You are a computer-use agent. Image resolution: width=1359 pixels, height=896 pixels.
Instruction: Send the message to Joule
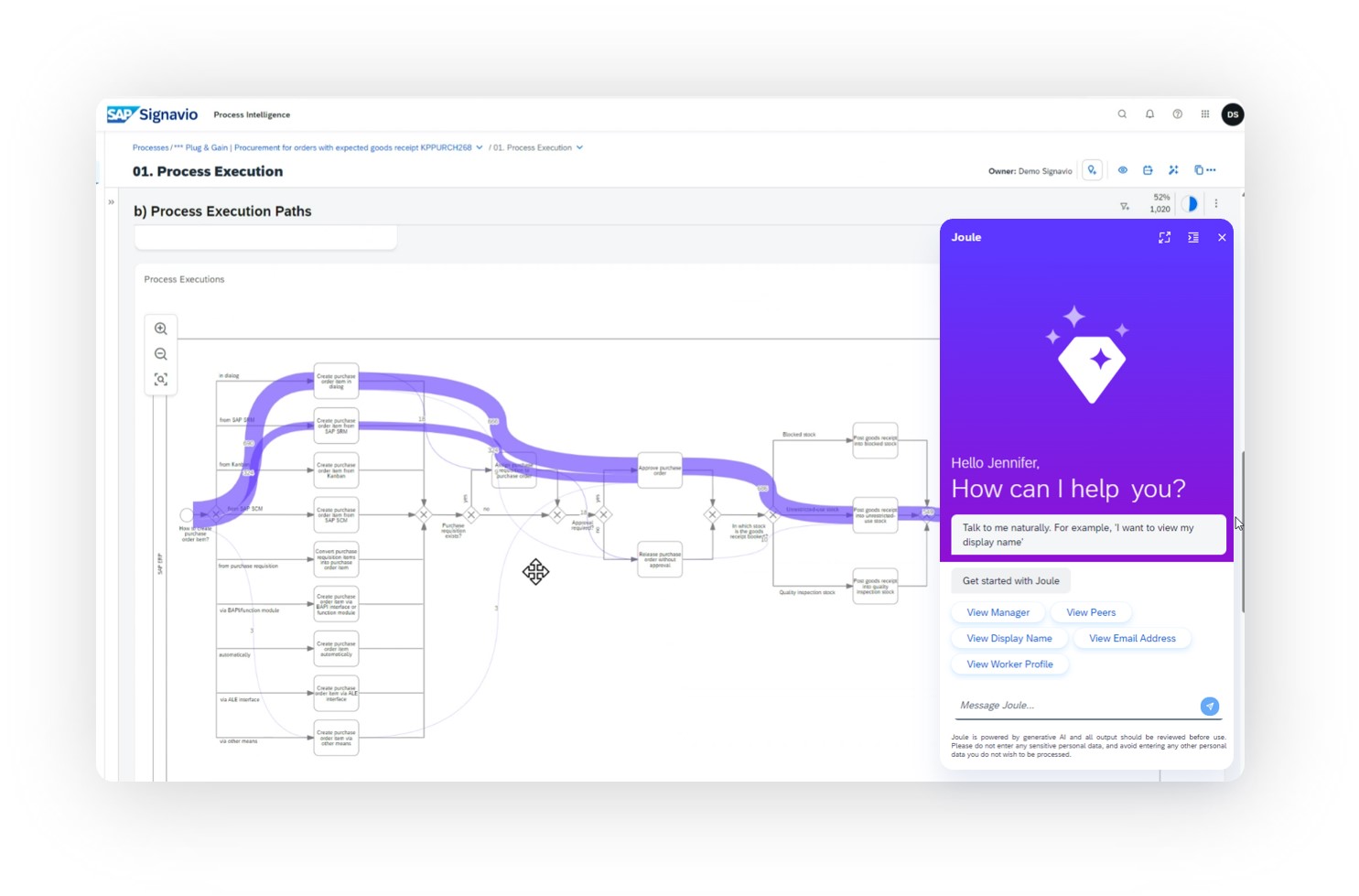[x=1210, y=706]
